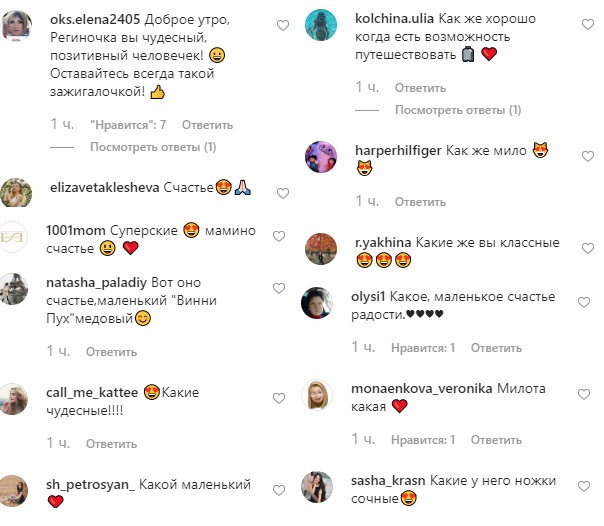Image resolution: width=604 pixels, height=526 pixels.
Task: Open the sh_petrosyan_ profile username
Action: [90, 485]
